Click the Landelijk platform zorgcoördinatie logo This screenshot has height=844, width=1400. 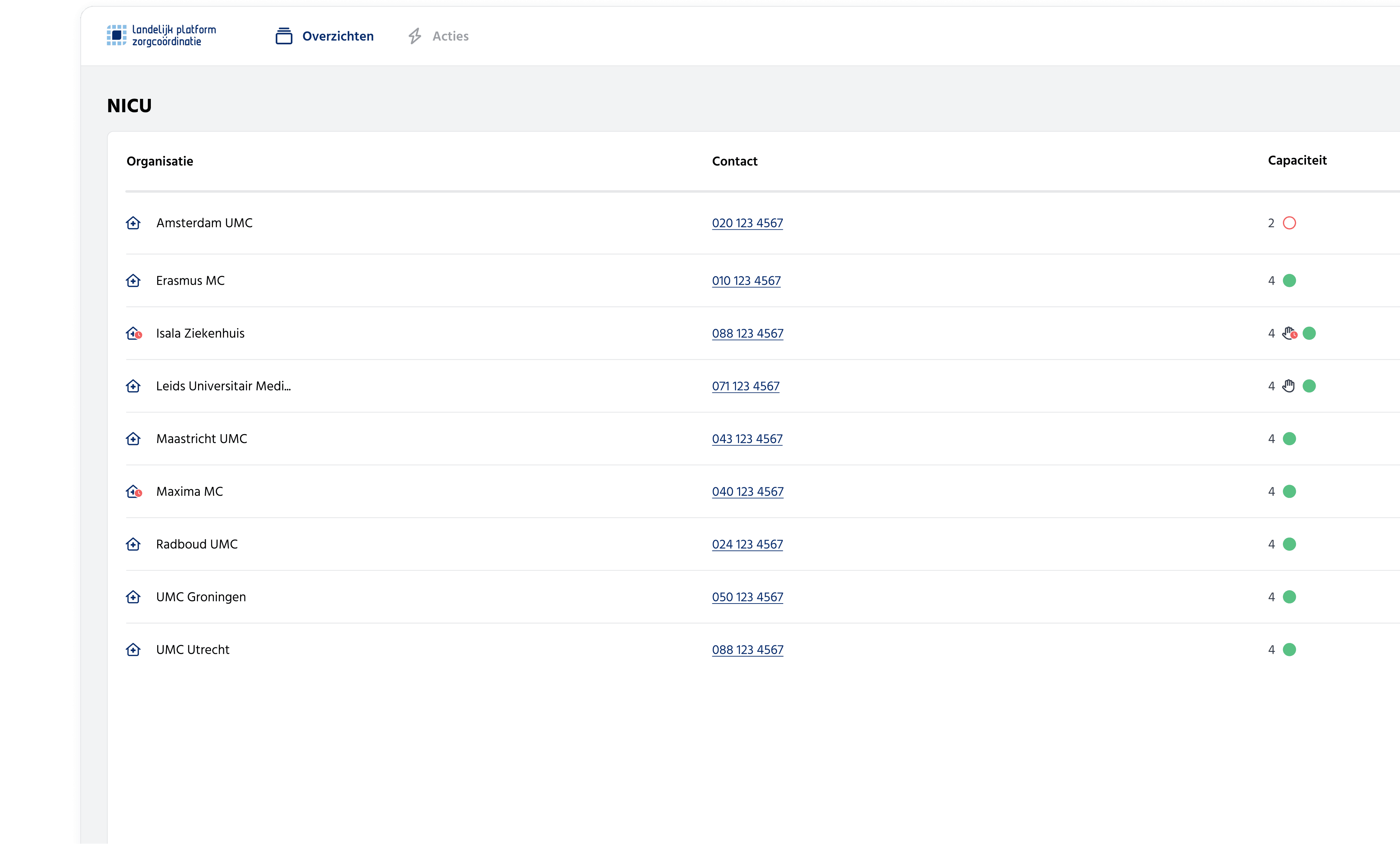tap(161, 35)
